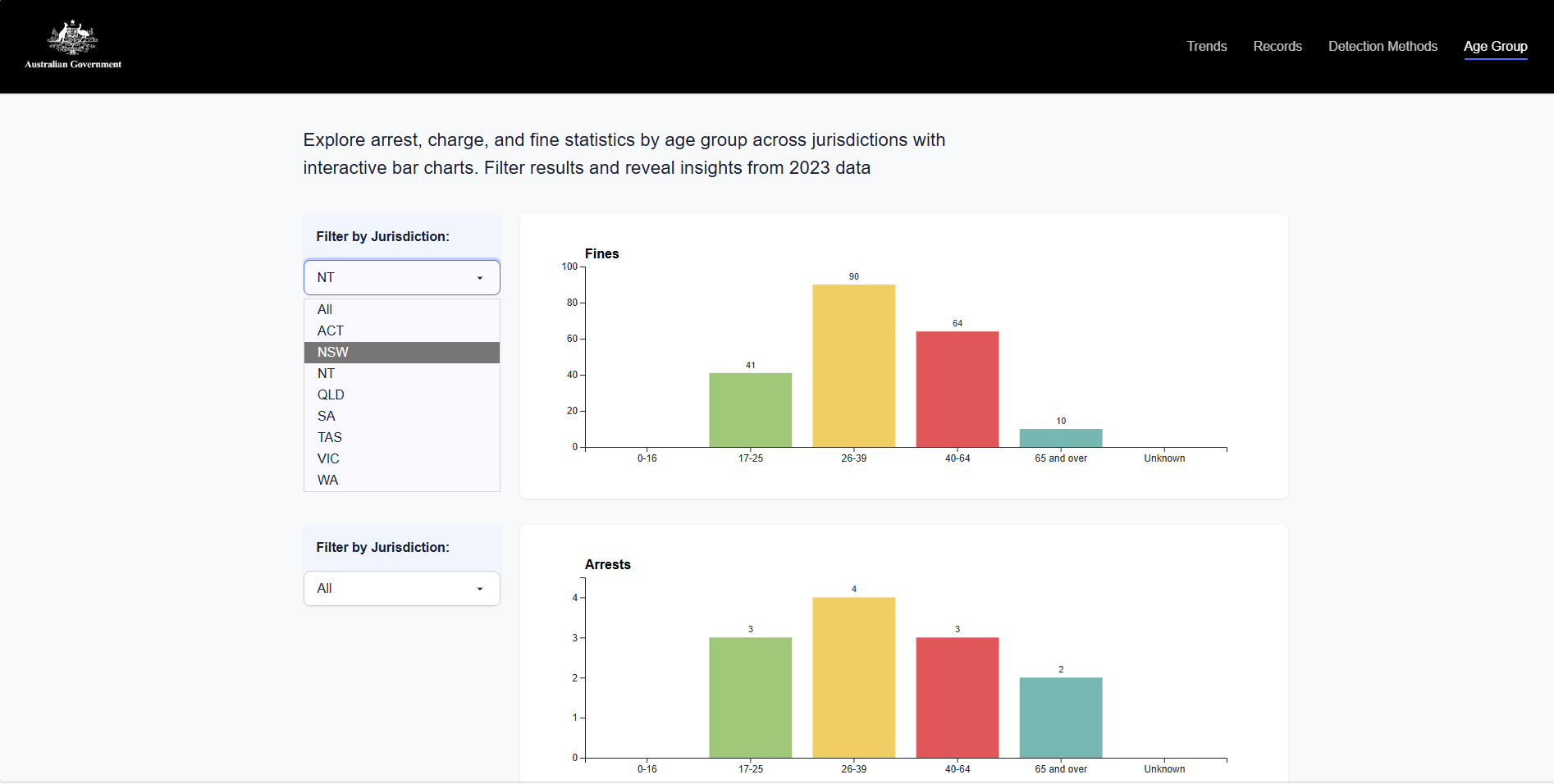This screenshot has height=784, width=1554.
Task: Open the Fines jurisdiction dropdown showing NT
Action: pos(401,277)
